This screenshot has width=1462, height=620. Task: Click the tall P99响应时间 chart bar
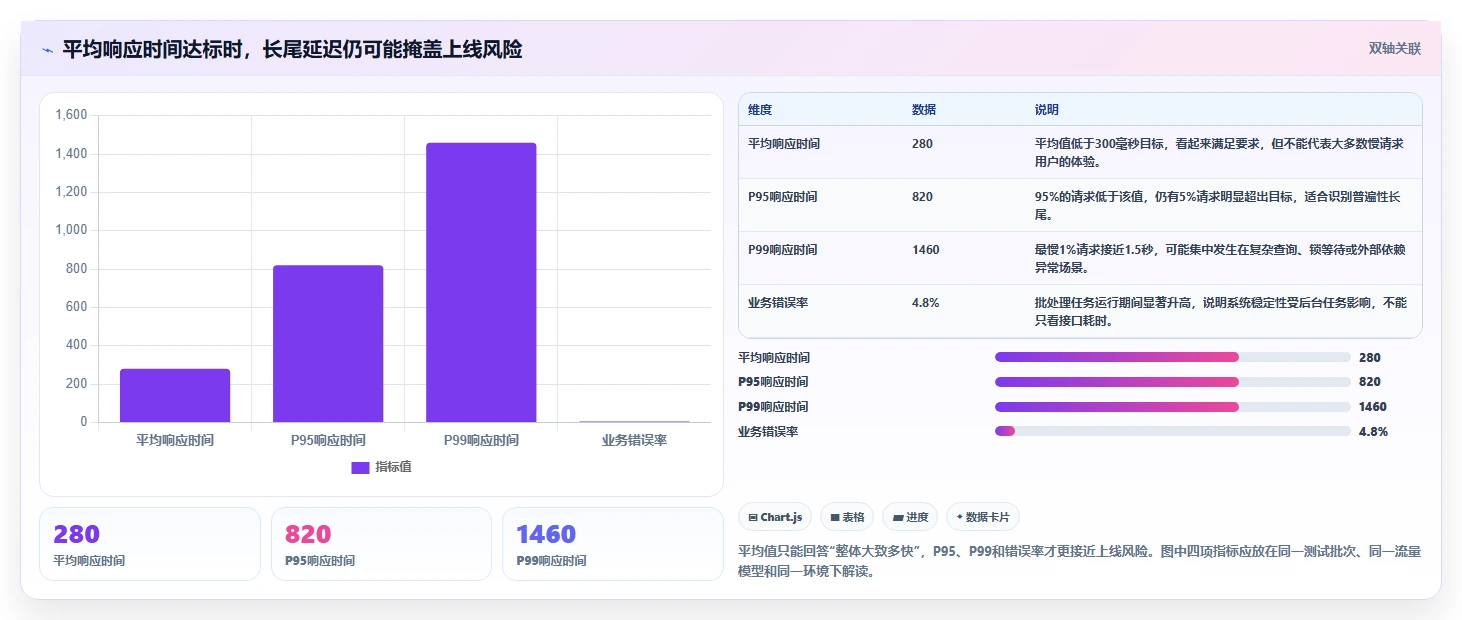481,282
